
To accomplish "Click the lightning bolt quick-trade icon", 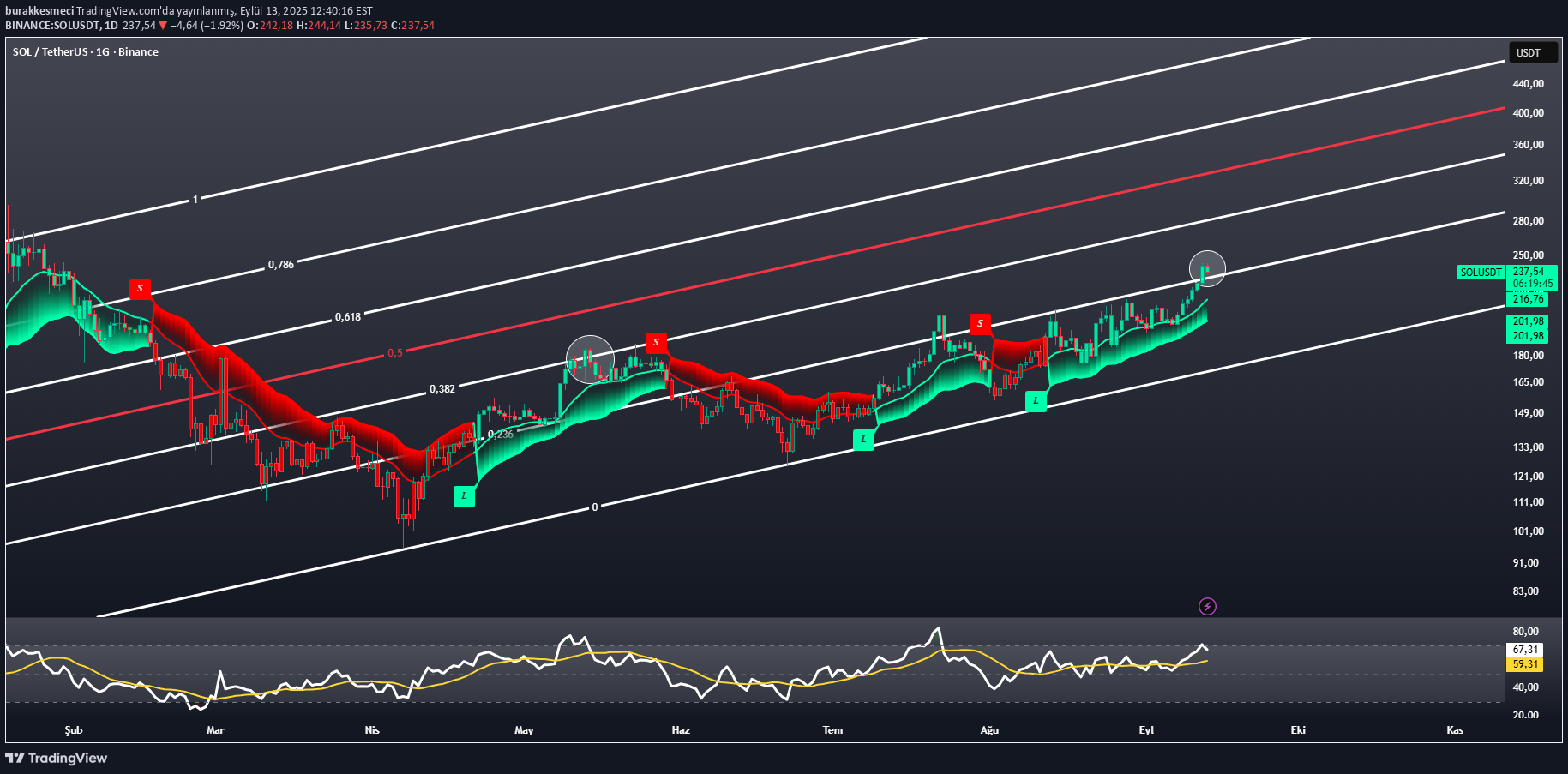I will (x=1207, y=606).
